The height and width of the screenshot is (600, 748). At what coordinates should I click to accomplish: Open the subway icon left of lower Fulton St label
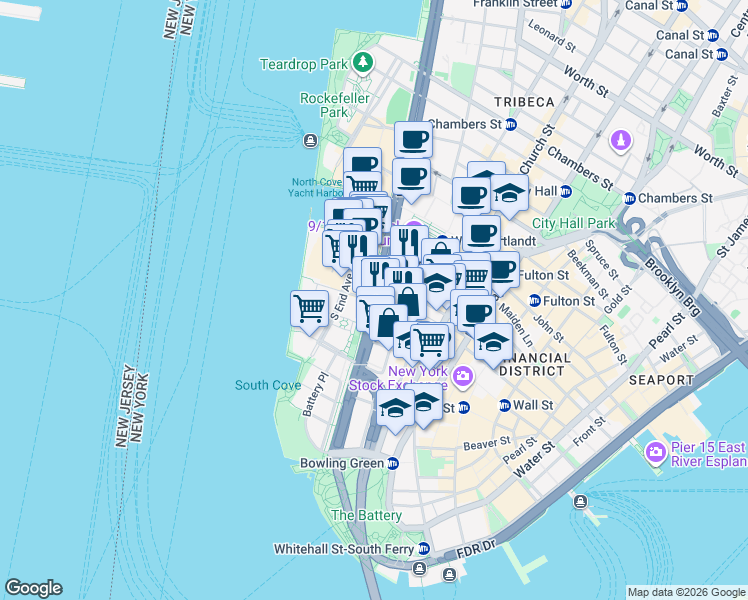535,300
